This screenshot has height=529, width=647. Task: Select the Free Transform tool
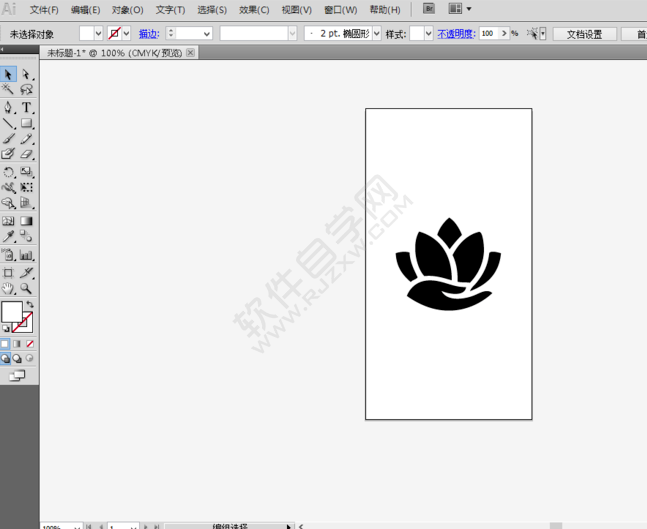pyautogui.click(x=26, y=188)
